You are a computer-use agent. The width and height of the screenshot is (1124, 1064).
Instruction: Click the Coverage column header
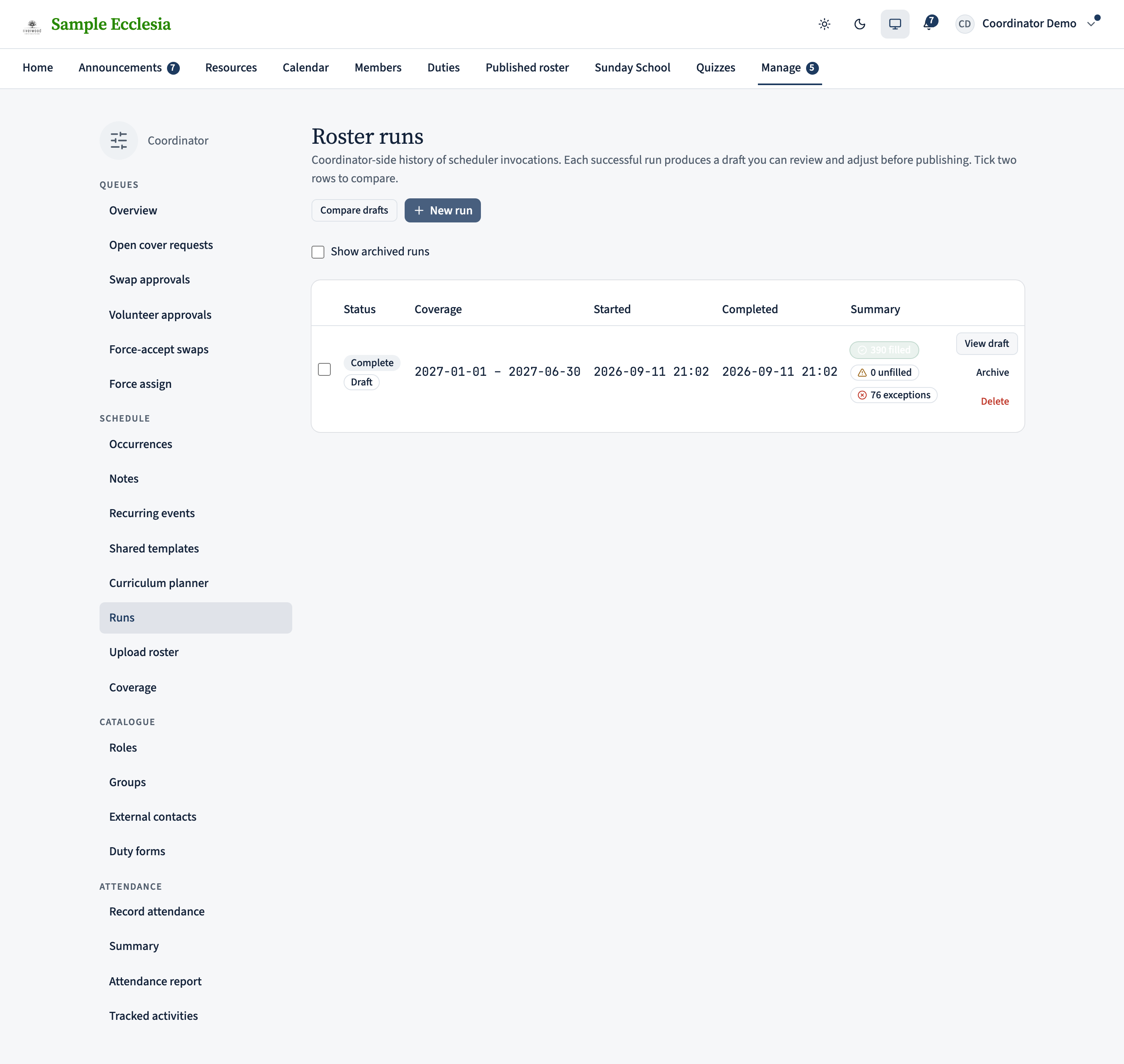pos(438,309)
